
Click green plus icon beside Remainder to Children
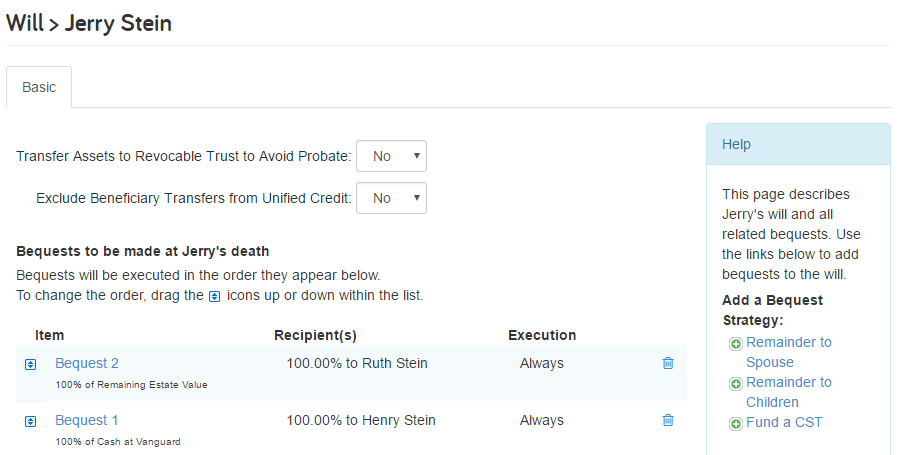point(735,384)
